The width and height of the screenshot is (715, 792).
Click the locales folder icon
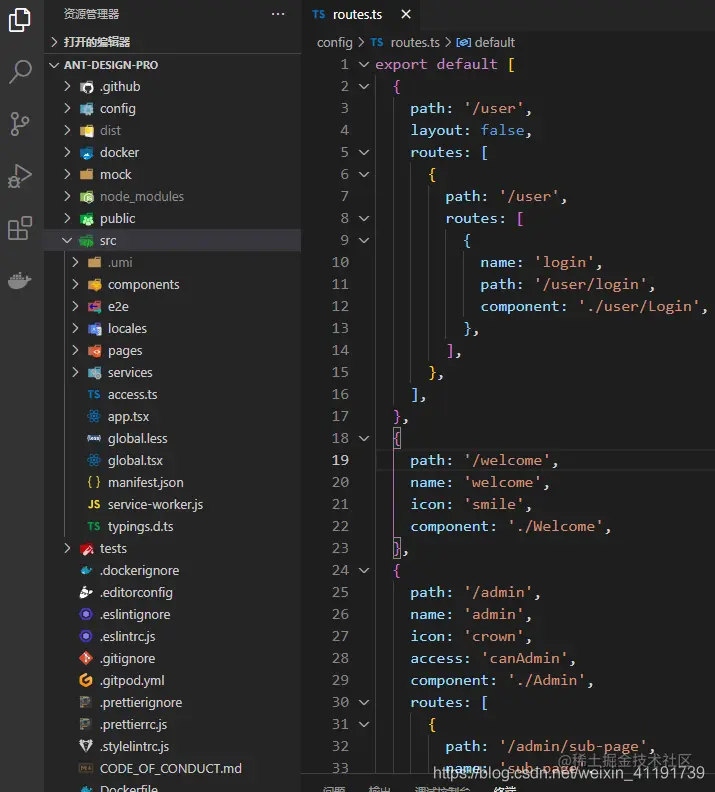pos(94,329)
